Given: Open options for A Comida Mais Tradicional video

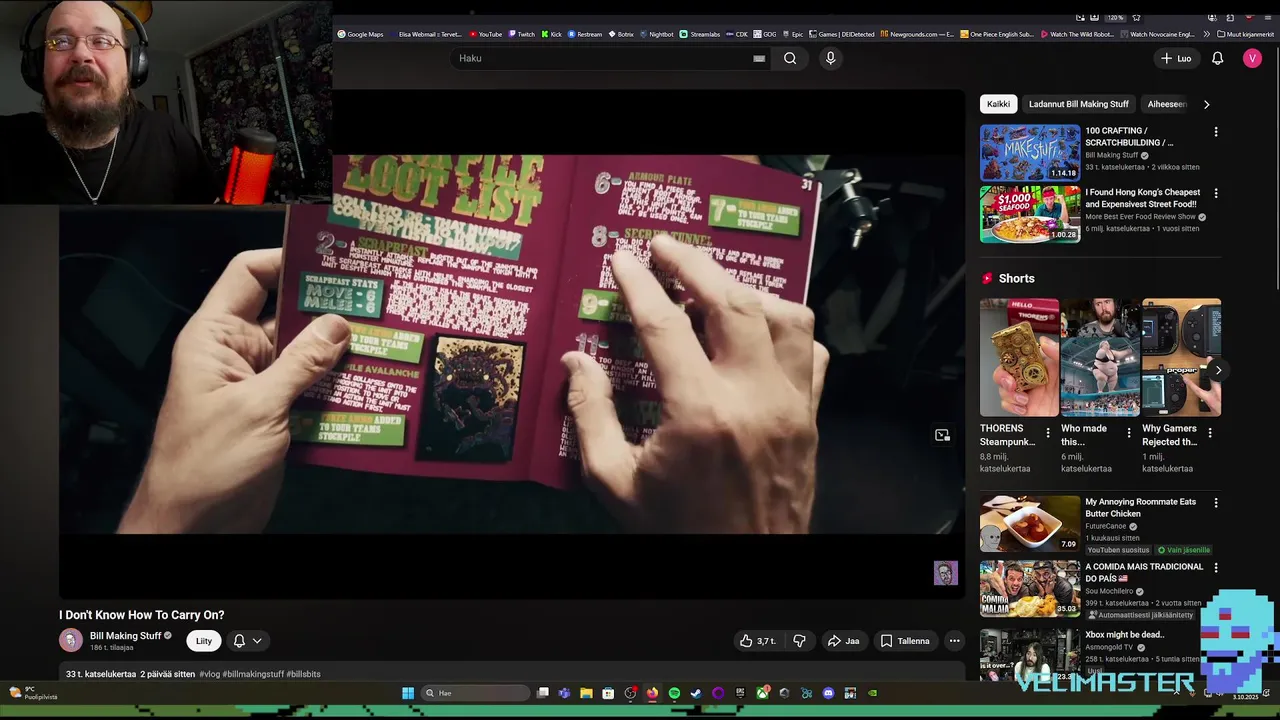Looking at the screenshot, I should 1216,567.
